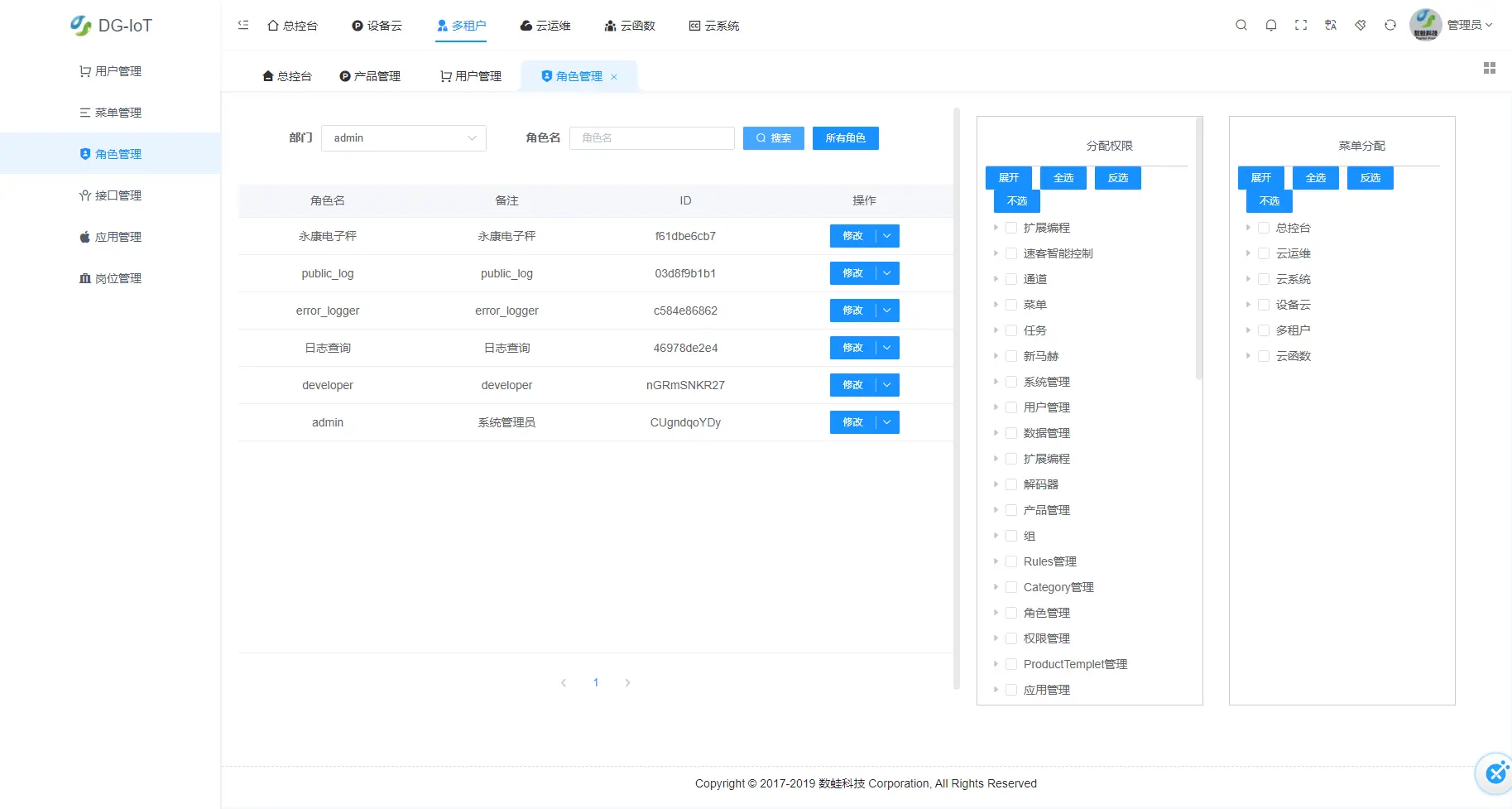Open the global search icon
The image size is (1512, 809).
(x=1241, y=25)
